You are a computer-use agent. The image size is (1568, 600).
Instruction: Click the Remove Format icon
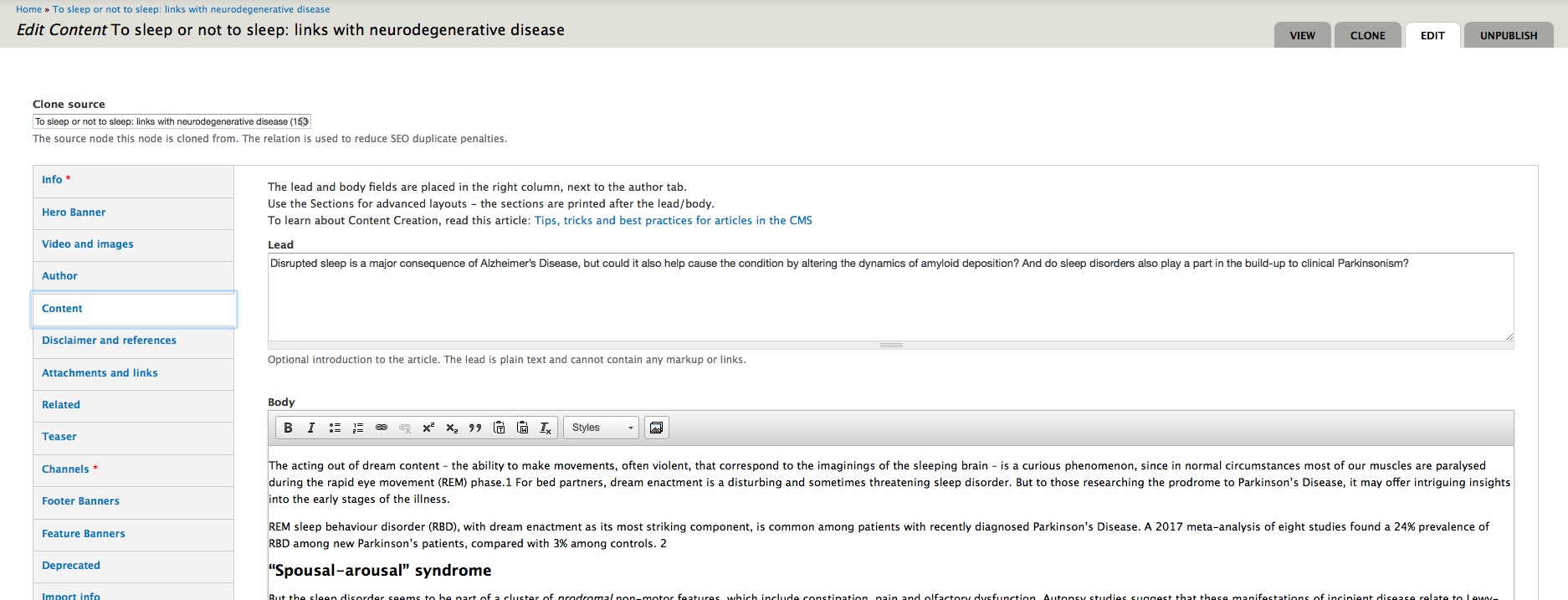(x=546, y=428)
